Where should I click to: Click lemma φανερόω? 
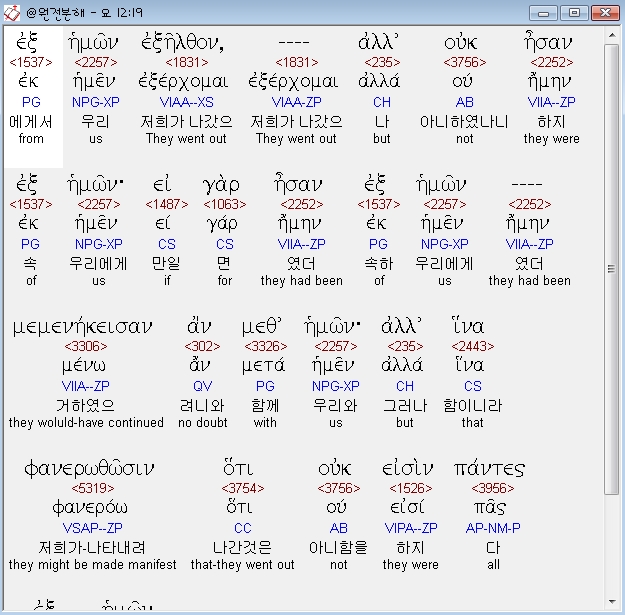[90, 507]
